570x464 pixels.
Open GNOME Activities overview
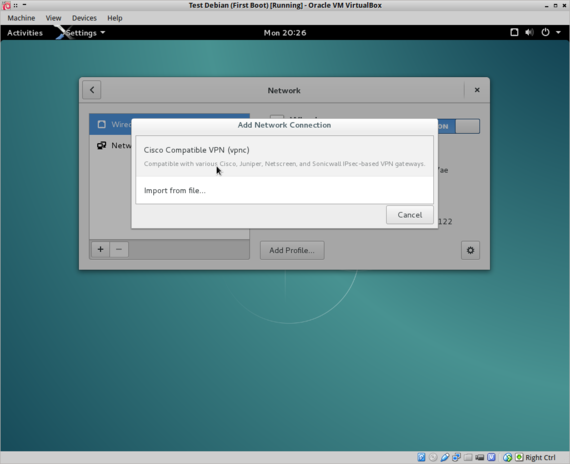point(25,33)
